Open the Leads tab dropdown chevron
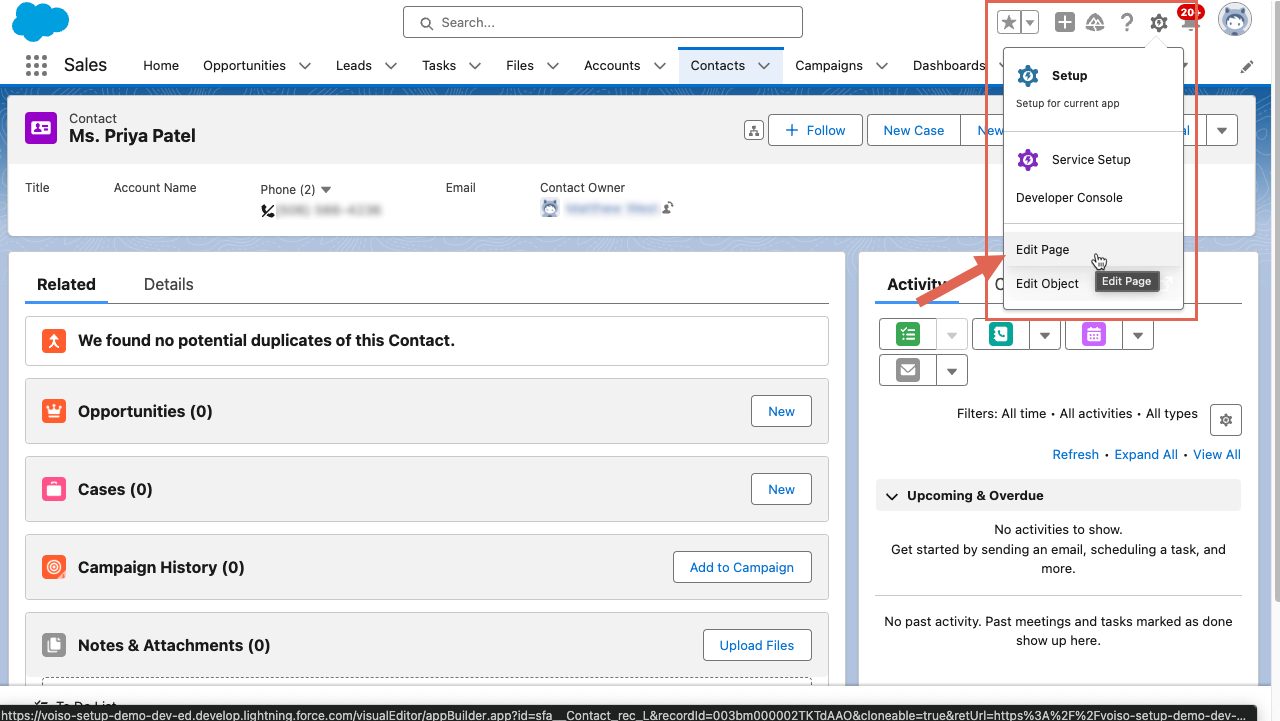Image resolution: width=1280 pixels, height=721 pixels. coord(390,66)
